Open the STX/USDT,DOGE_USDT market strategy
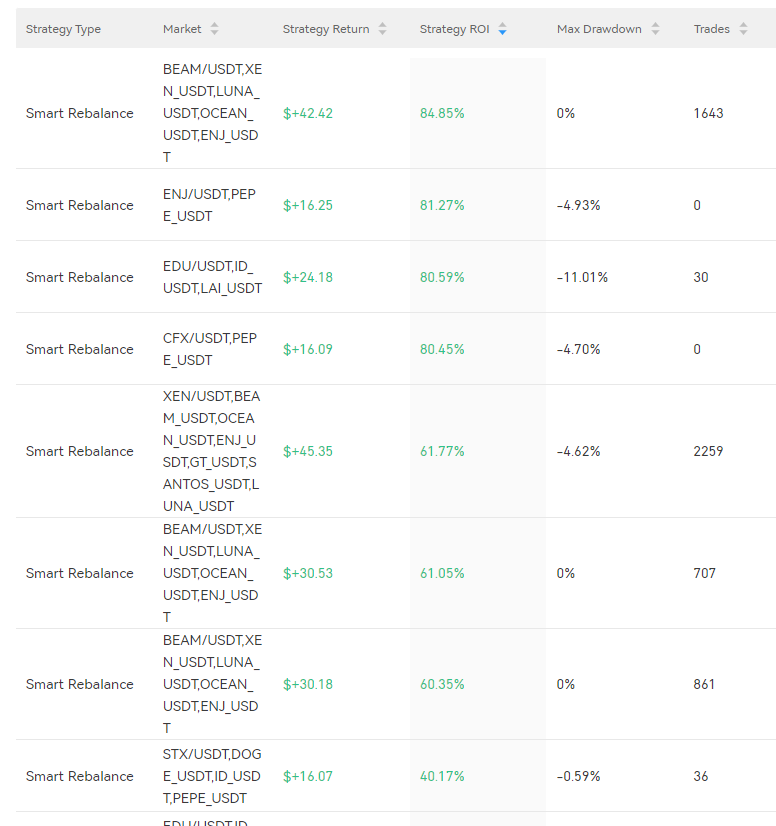Viewport: 776px width, 826px height. coord(212,776)
